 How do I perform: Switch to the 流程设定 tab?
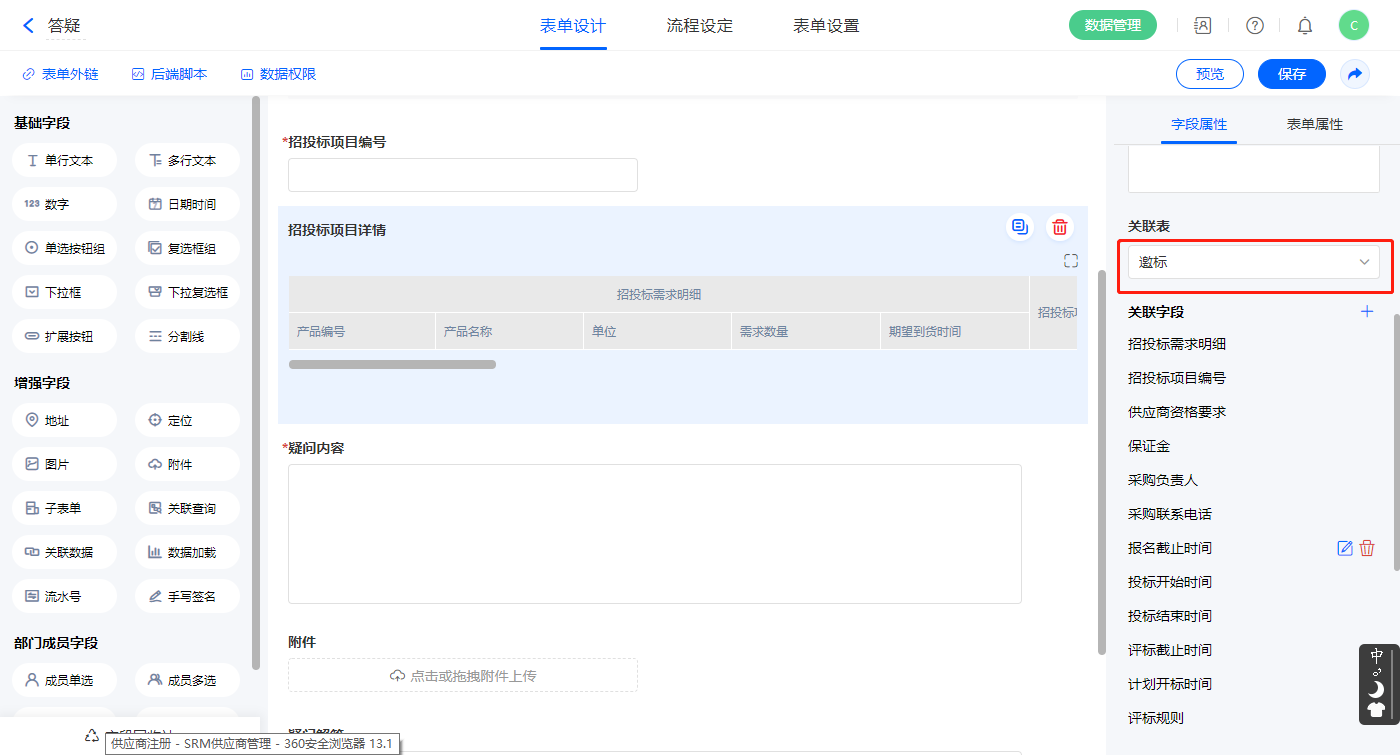(x=699, y=26)
